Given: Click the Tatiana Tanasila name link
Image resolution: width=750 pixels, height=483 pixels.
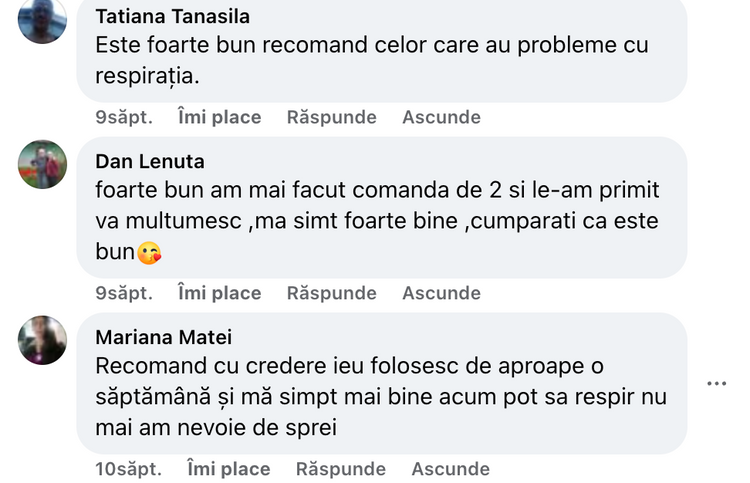Looking at the screenshot, I should (172, 17).
